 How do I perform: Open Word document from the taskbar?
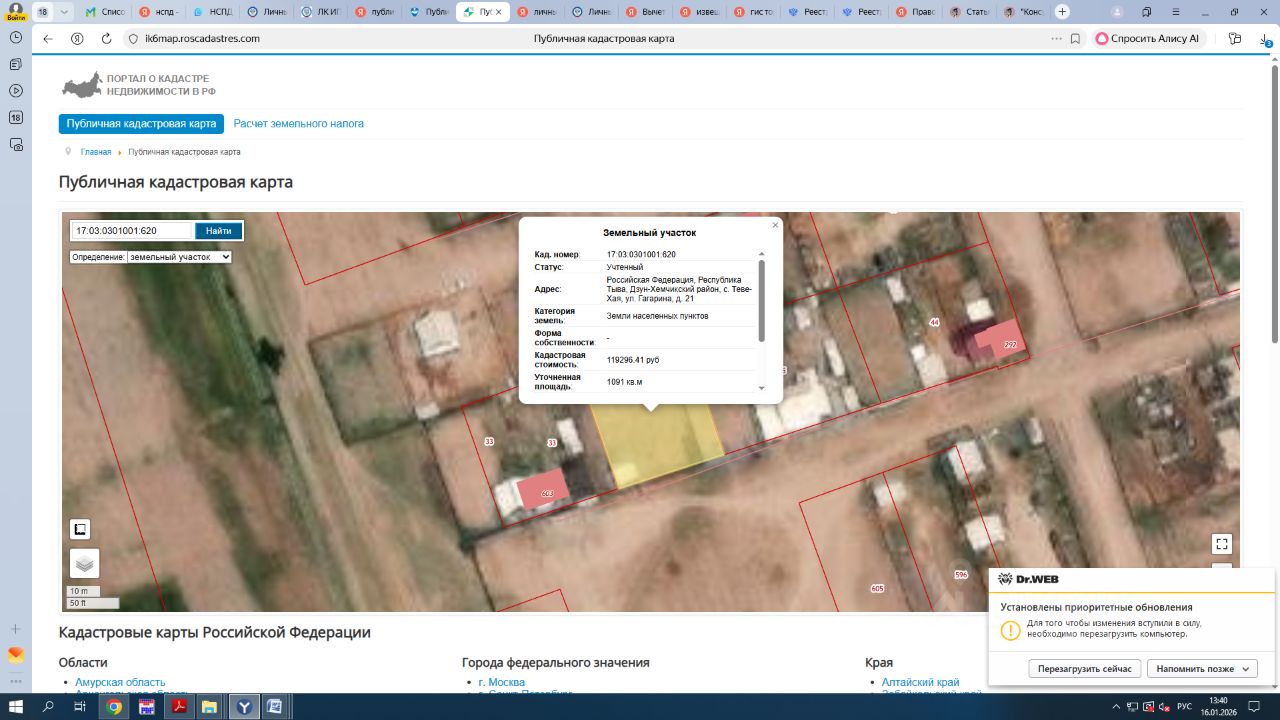pyautogui.click(x=275, y=707)
